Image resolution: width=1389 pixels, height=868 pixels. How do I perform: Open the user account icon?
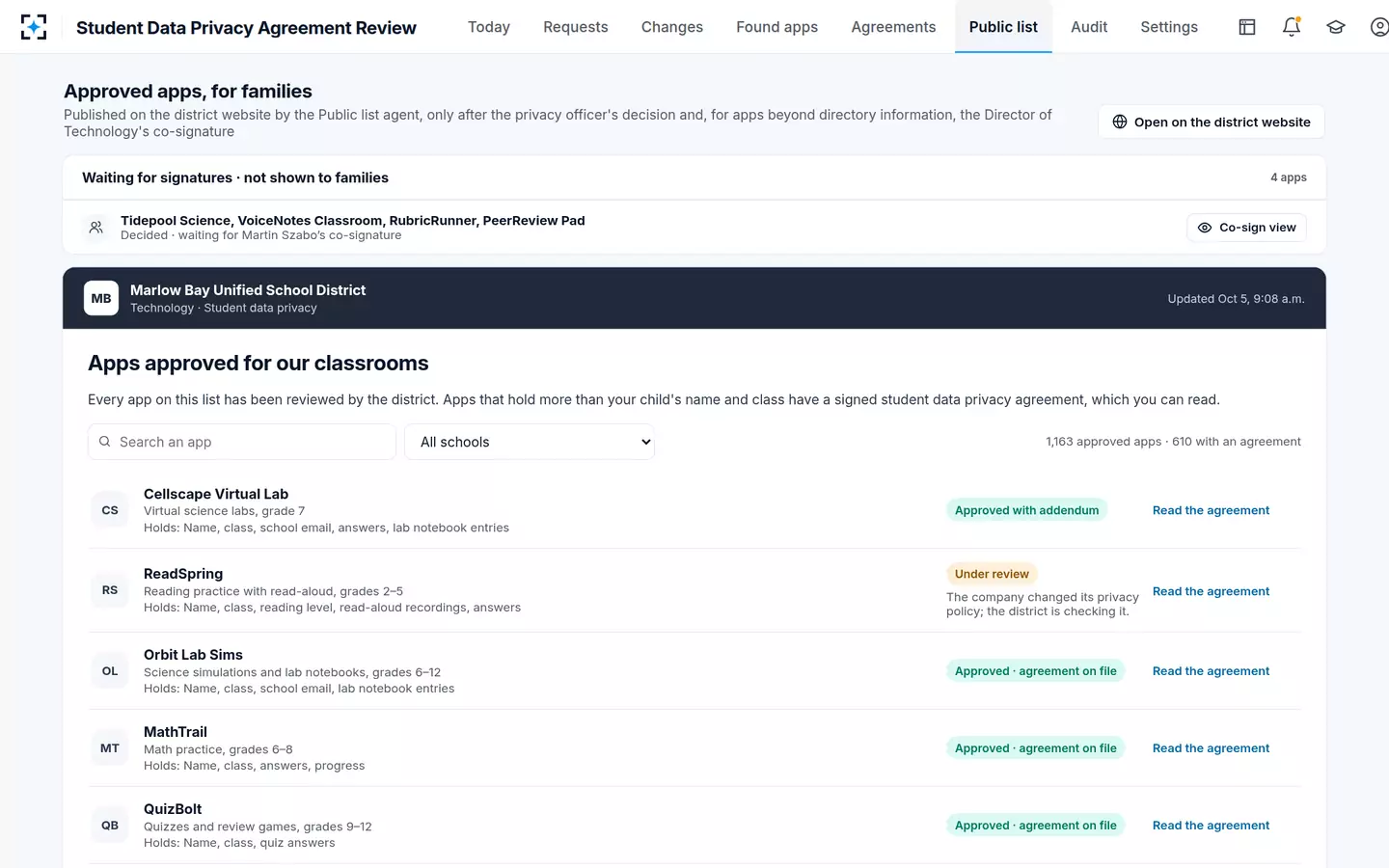(x=1379, y=27)
